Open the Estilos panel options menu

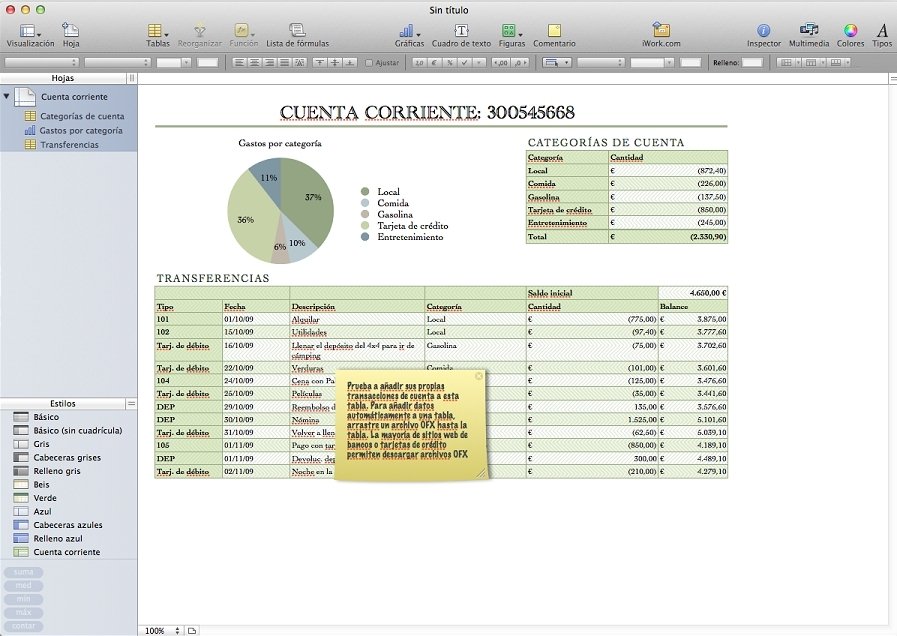click(131, 403)
